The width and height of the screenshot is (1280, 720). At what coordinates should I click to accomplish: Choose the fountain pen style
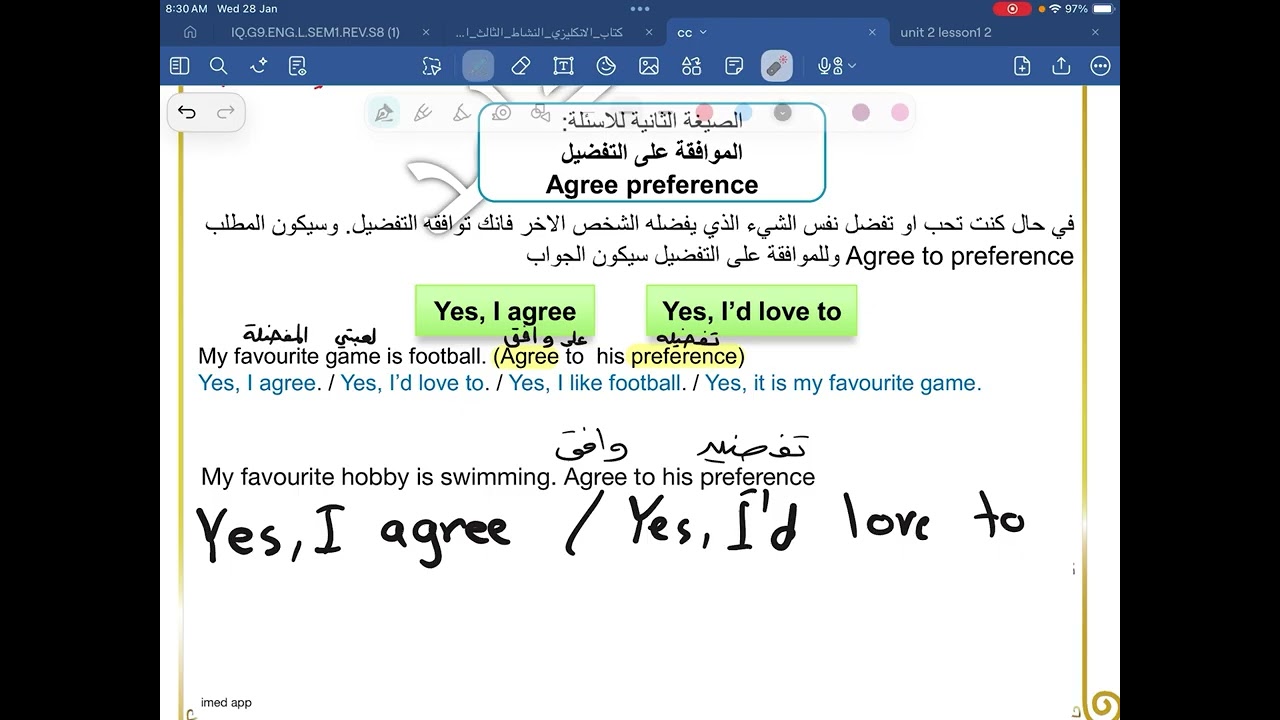(x=384, y=113)
